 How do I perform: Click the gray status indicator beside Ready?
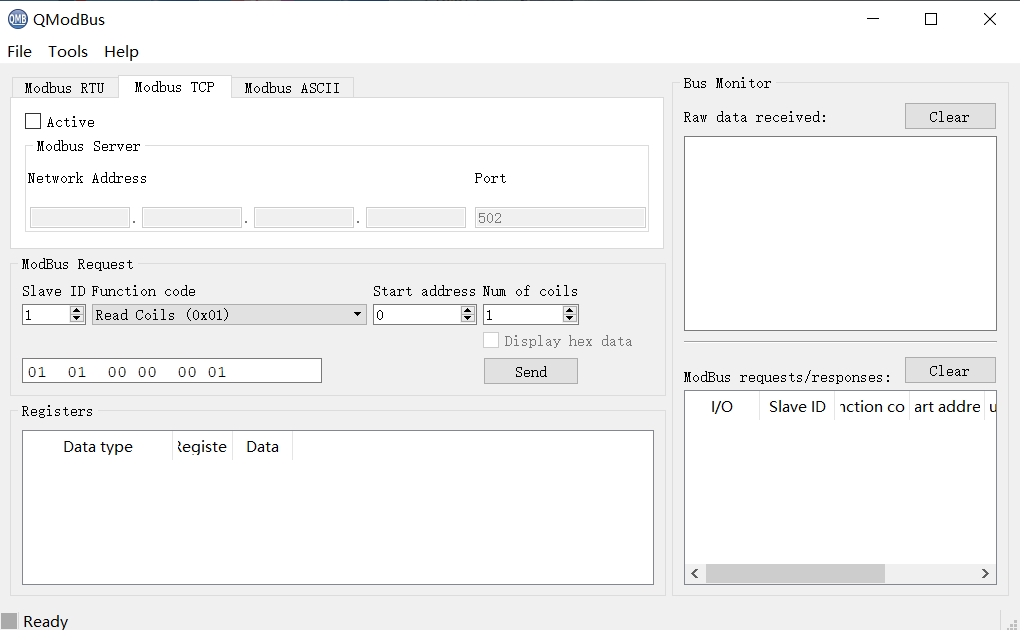(9, 621)
